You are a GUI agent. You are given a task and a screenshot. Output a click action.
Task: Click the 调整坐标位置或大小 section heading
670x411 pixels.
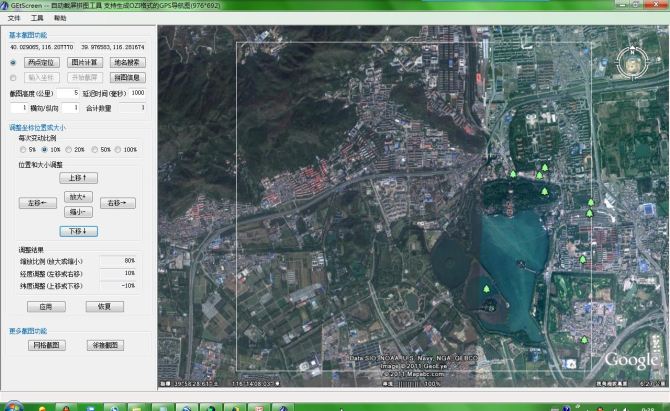coord(38,127)
